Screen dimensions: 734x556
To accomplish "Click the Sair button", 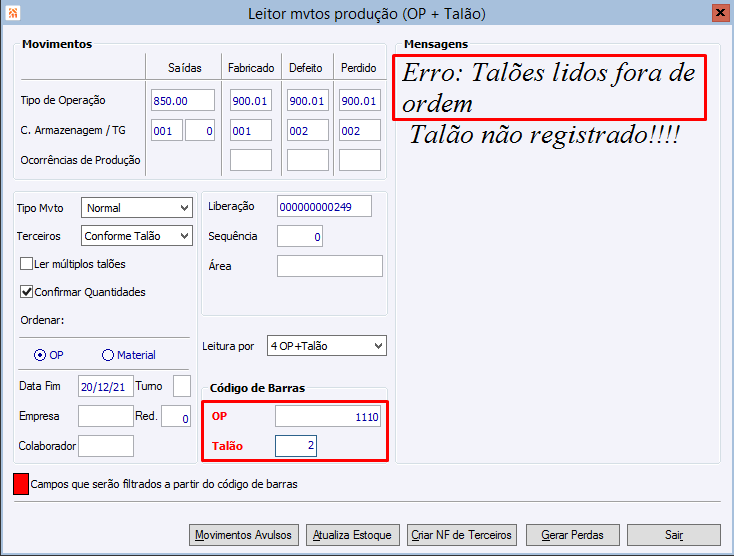I will point(674,534).
